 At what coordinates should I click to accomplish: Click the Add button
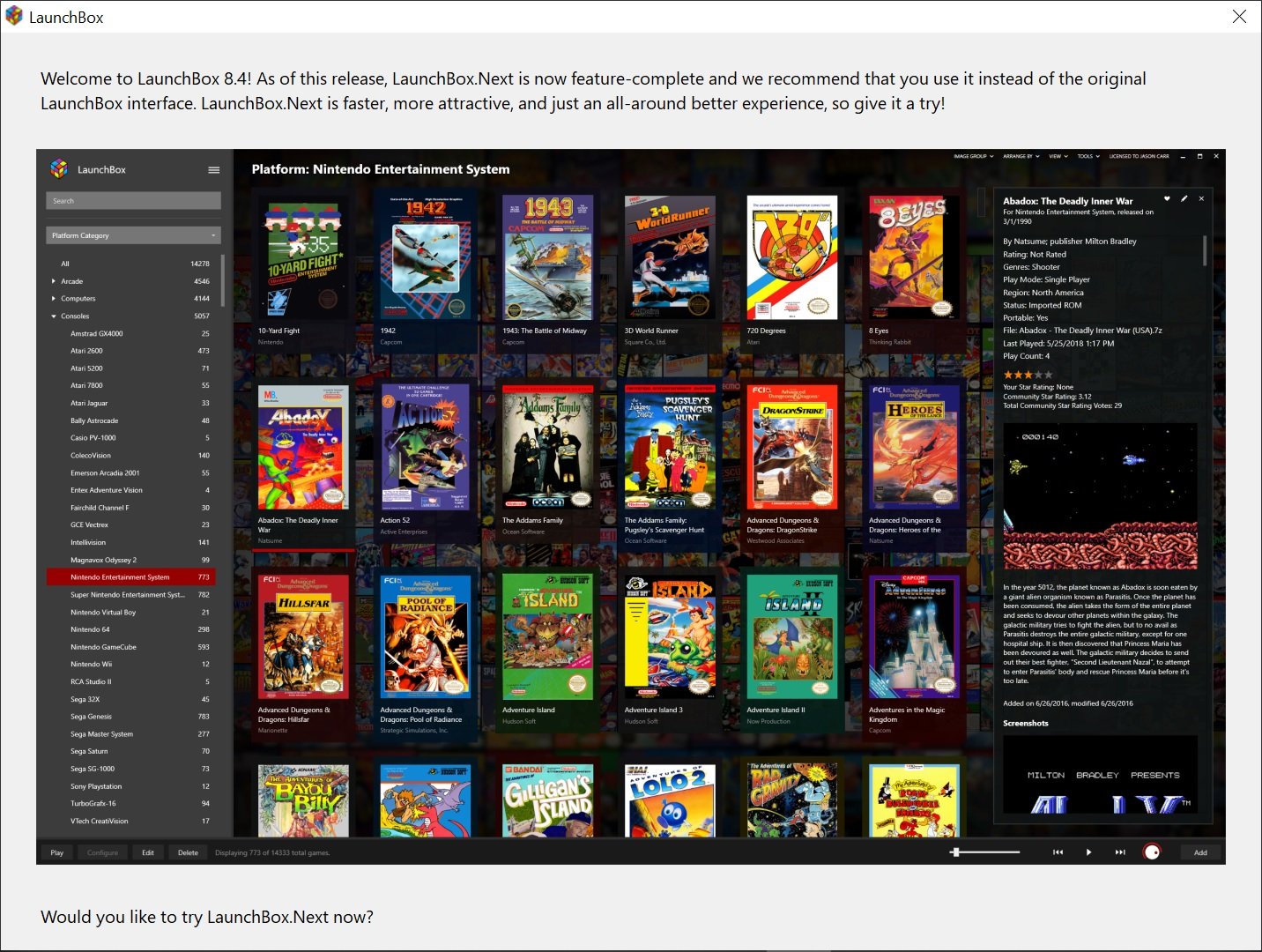[1200, 852]
